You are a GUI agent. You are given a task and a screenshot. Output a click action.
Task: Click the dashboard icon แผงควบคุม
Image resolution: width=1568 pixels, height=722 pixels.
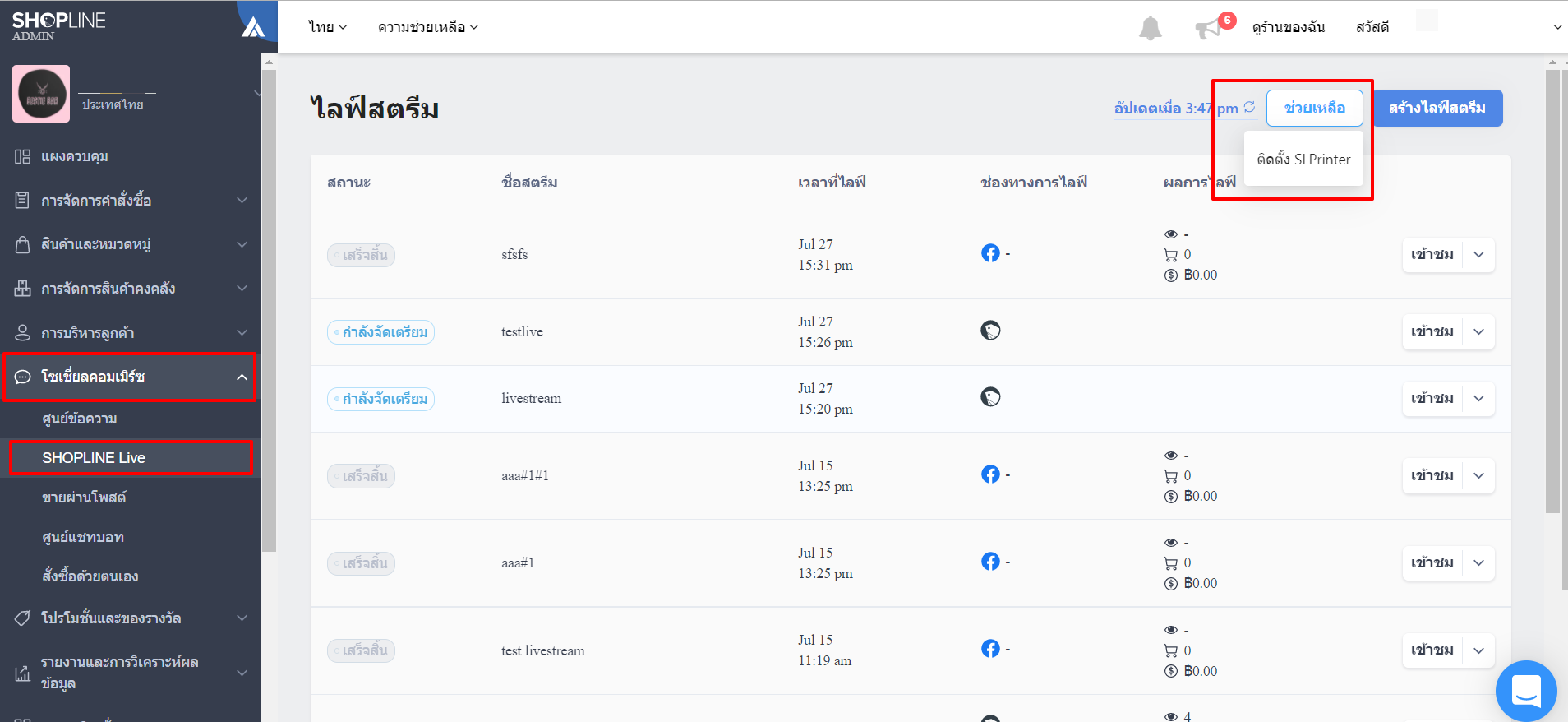pos(22,156)
